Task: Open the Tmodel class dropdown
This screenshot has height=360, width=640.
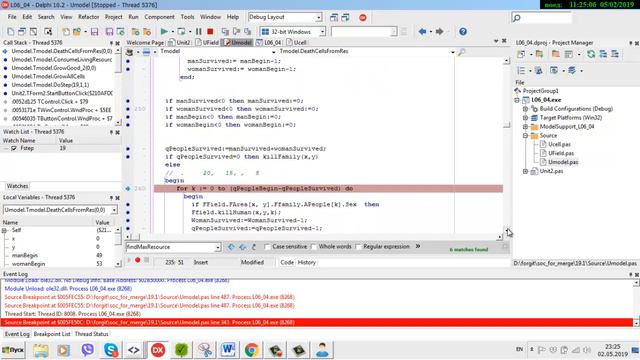Action: click(x=273, y=52)
